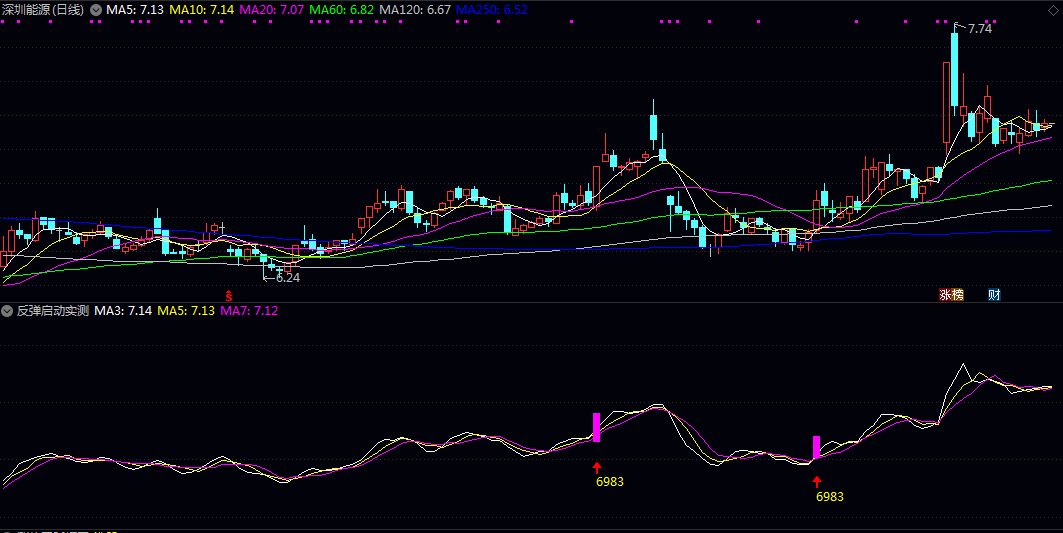Click the first red arrow labeled 6983
Viewport: 1063px width, 533px height.
(597, 466)
